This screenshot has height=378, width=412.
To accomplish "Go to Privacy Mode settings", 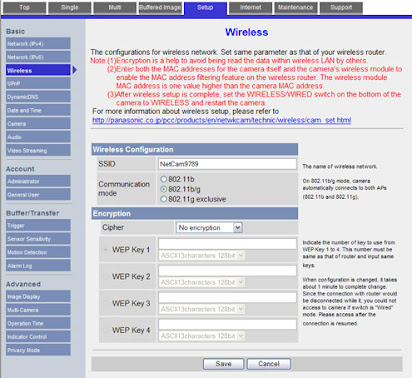I will coord(38,350).
